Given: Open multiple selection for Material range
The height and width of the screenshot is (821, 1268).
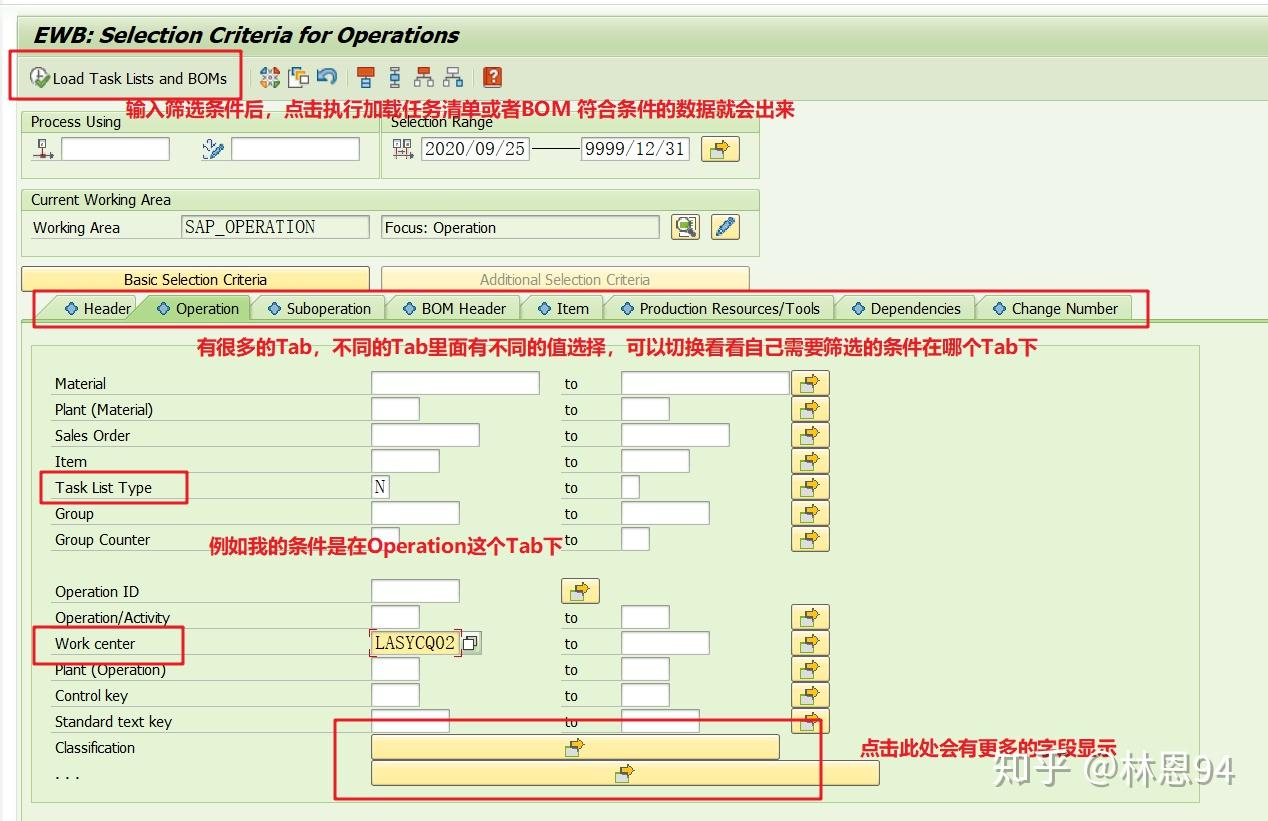Looking at the screenshot, I should [x=810, y=382].
